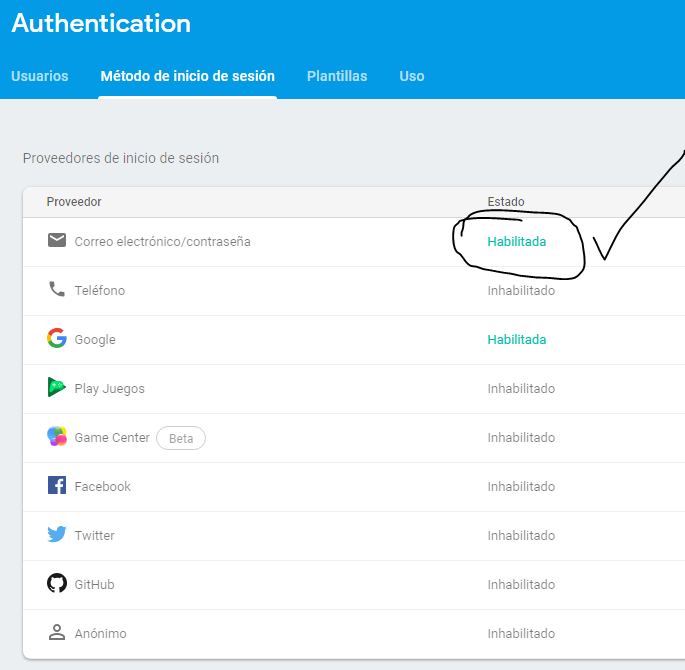Click the Google logo icon

57,339
